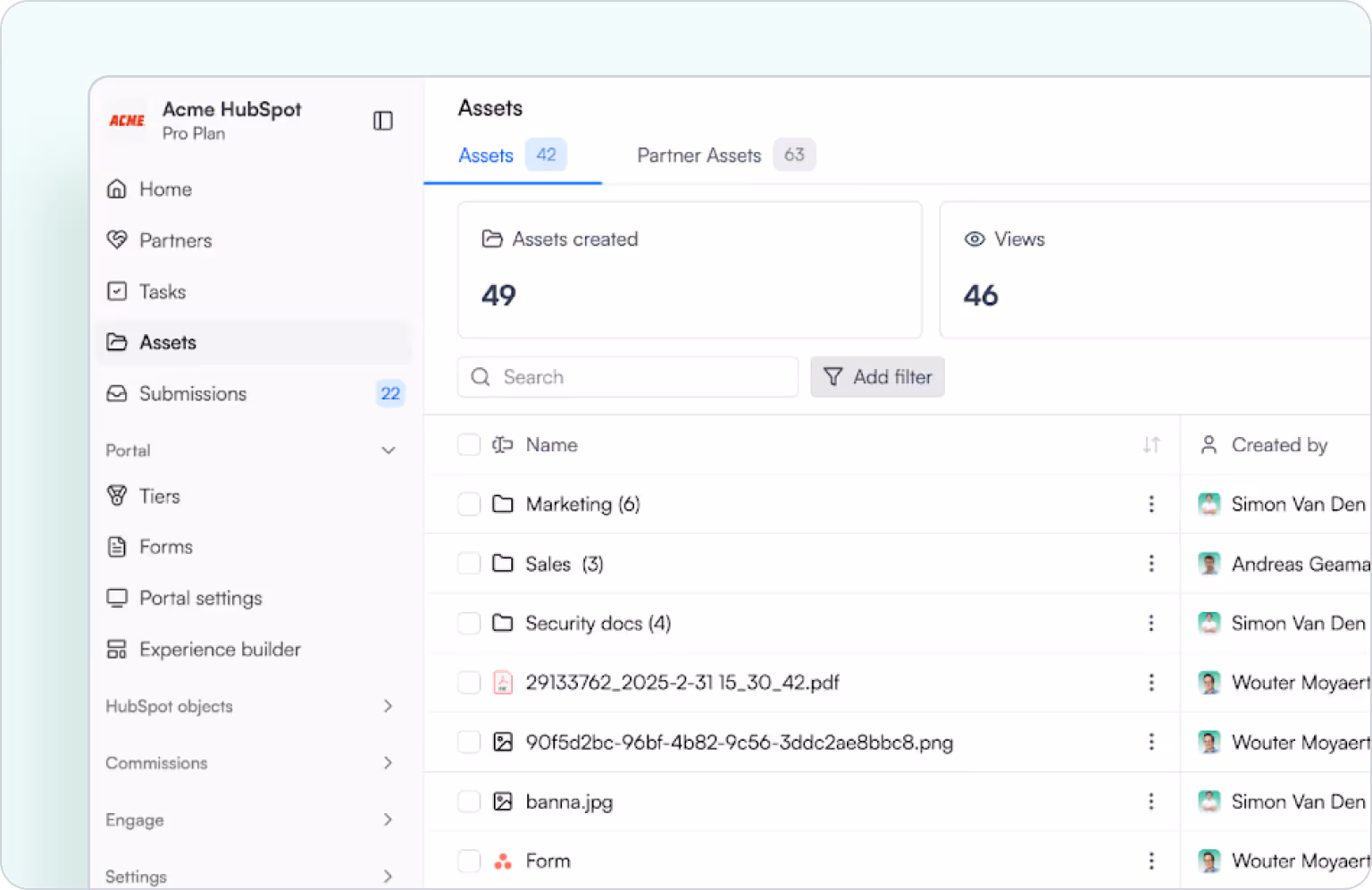Open the Form asset
This screenshot has height=890, width=1372.
point(548,861)
